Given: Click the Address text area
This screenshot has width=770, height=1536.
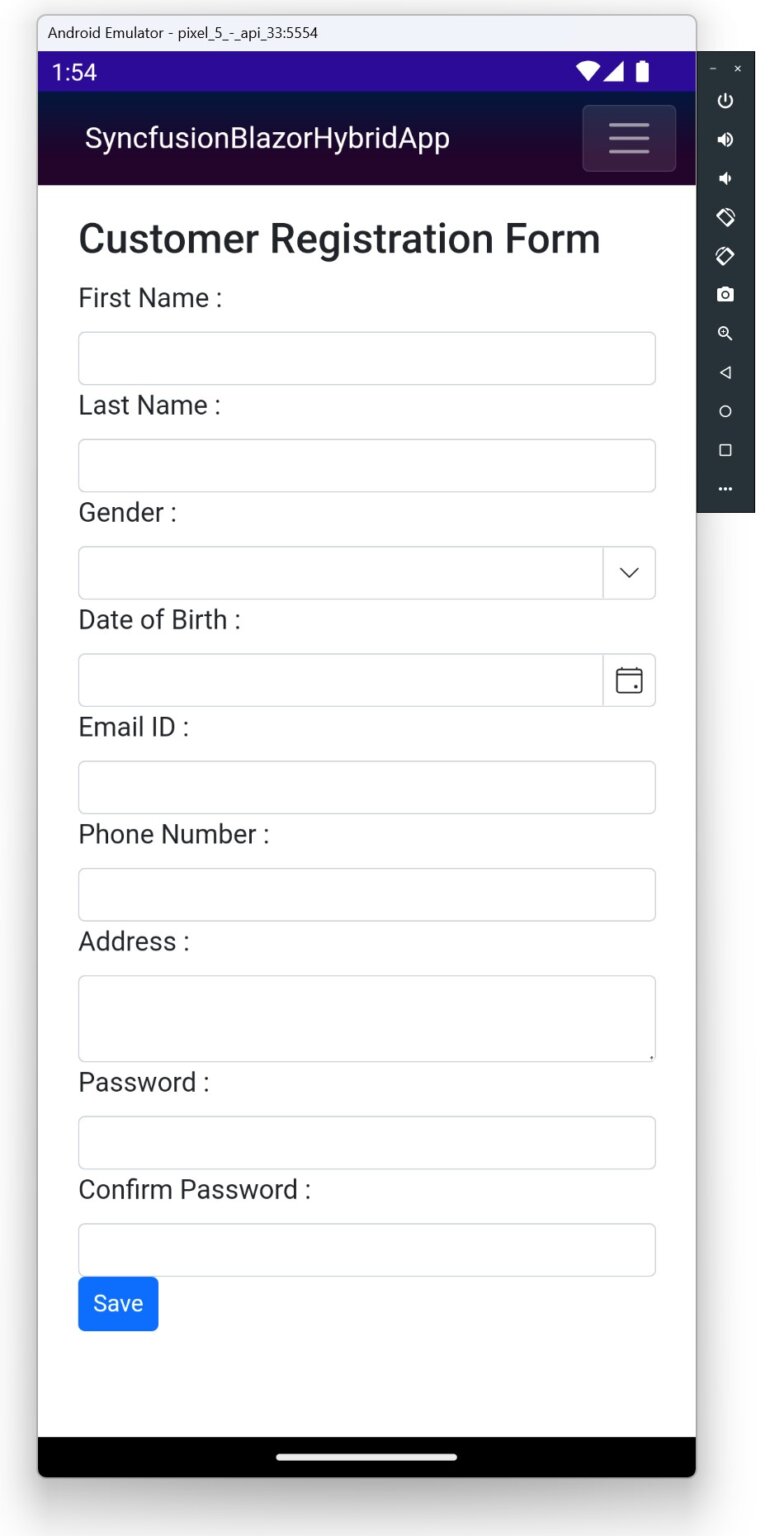Looking at the screenshot, I should [366, 1018].
